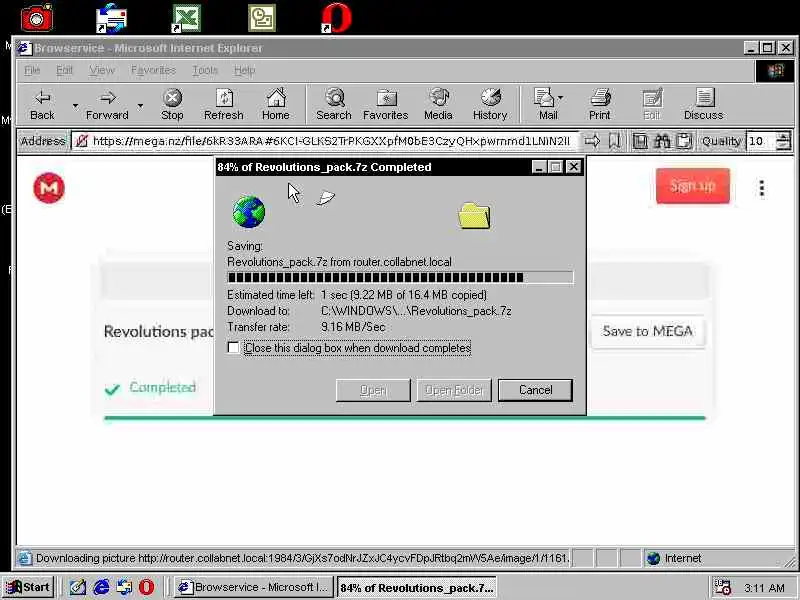
Task: Launch Opera from the quick launch bar
Action: (146, 587)
